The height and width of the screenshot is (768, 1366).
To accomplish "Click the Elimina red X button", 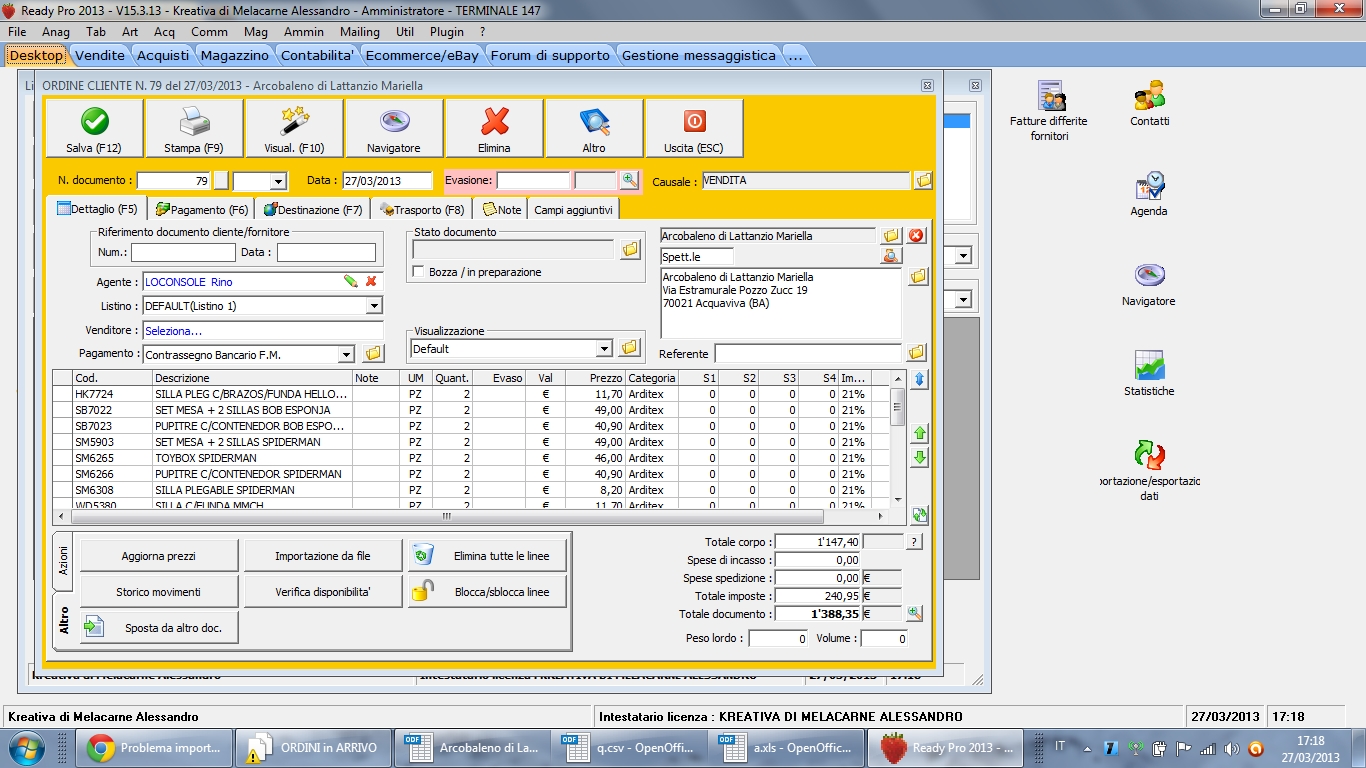I will tap(494, 128).
